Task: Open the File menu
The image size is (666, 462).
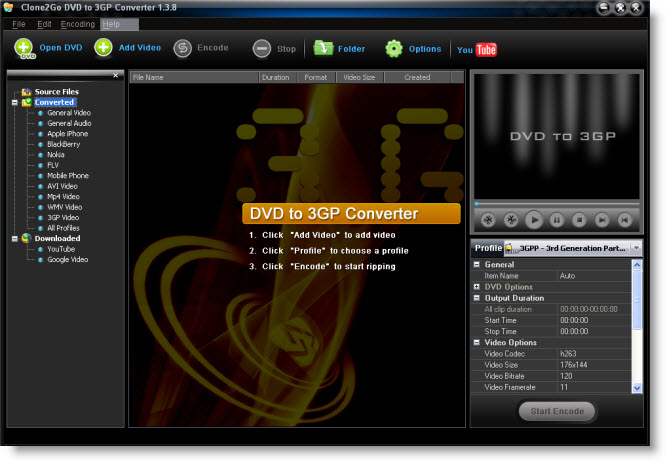Action: pos(19,24)
